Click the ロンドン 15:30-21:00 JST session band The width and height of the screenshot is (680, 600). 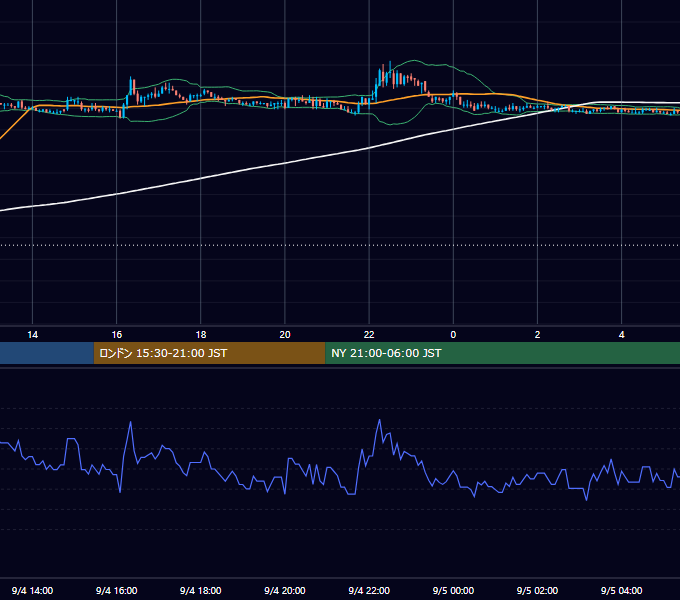click(x=209, y=353)
